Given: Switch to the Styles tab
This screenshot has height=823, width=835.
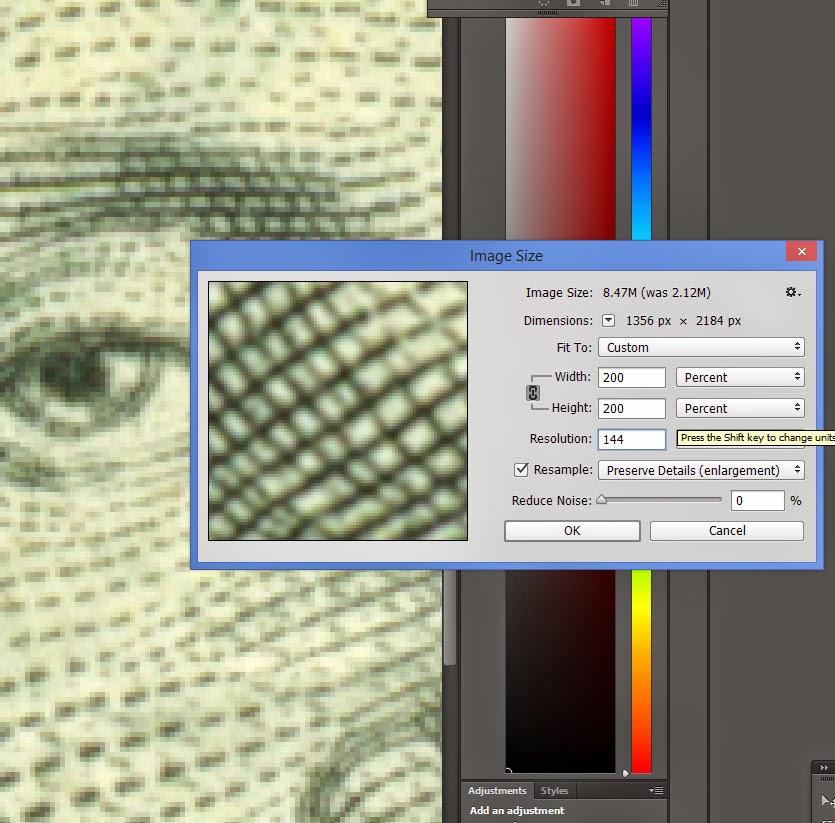Looking at the screenshot, I should (x=554, y=791).
